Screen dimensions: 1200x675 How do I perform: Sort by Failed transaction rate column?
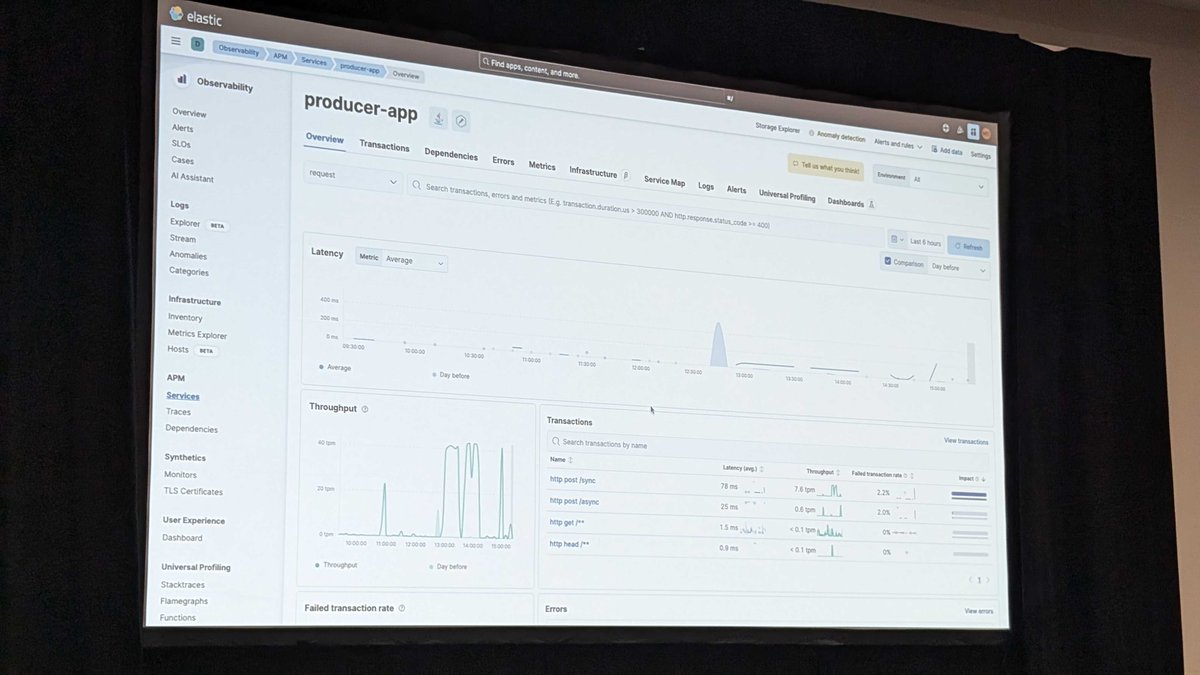click(883, 474)
